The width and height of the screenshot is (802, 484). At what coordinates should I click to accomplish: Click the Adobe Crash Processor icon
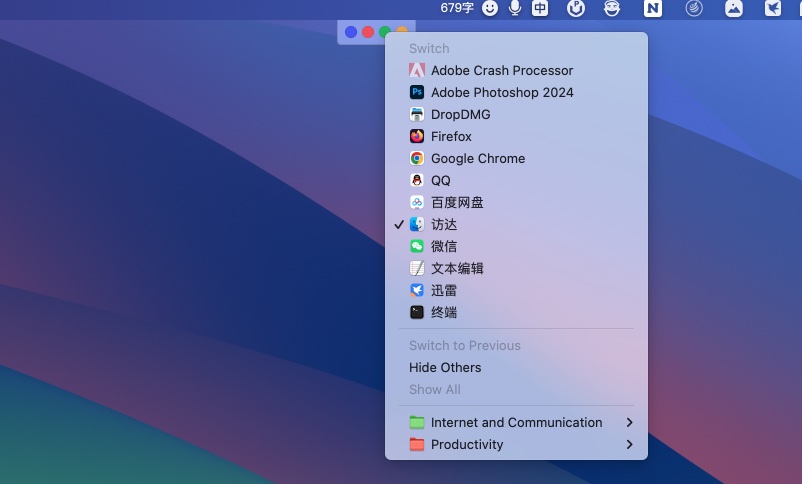pyautogui.click(x=417, y=70)
